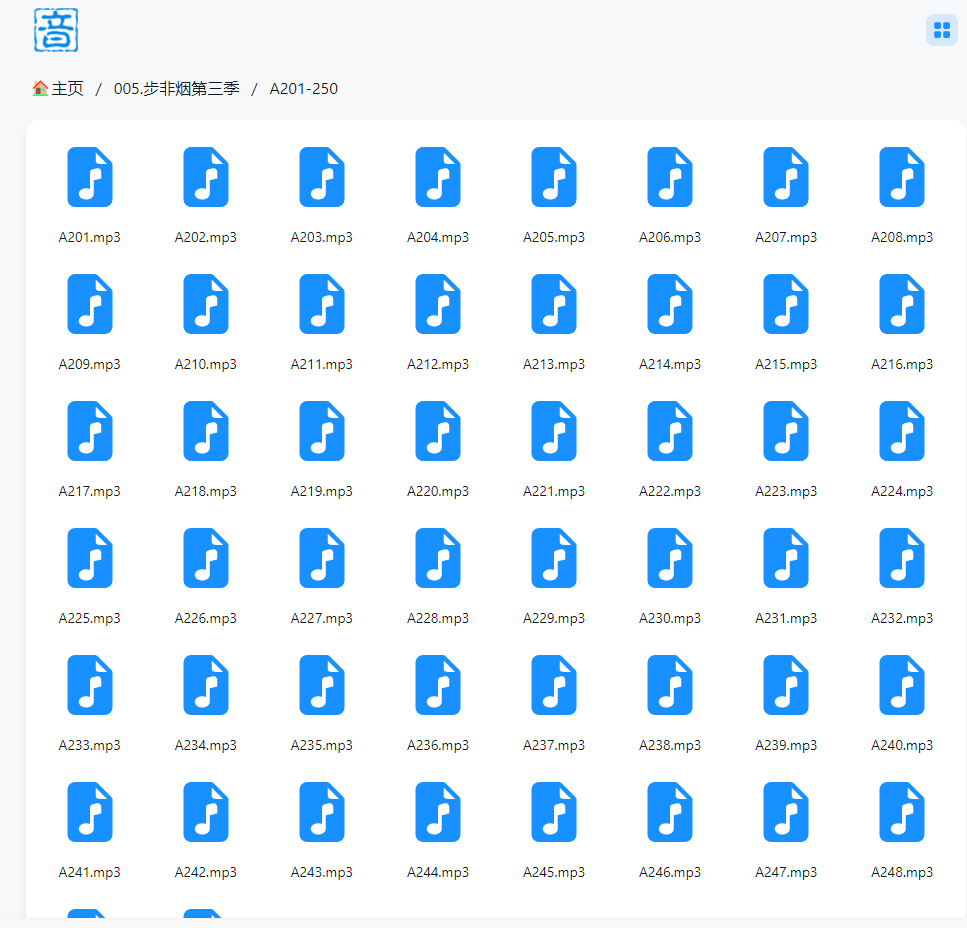Select the A237.mp3 music file icon
967x928 pixels.
tap(554, 685)
